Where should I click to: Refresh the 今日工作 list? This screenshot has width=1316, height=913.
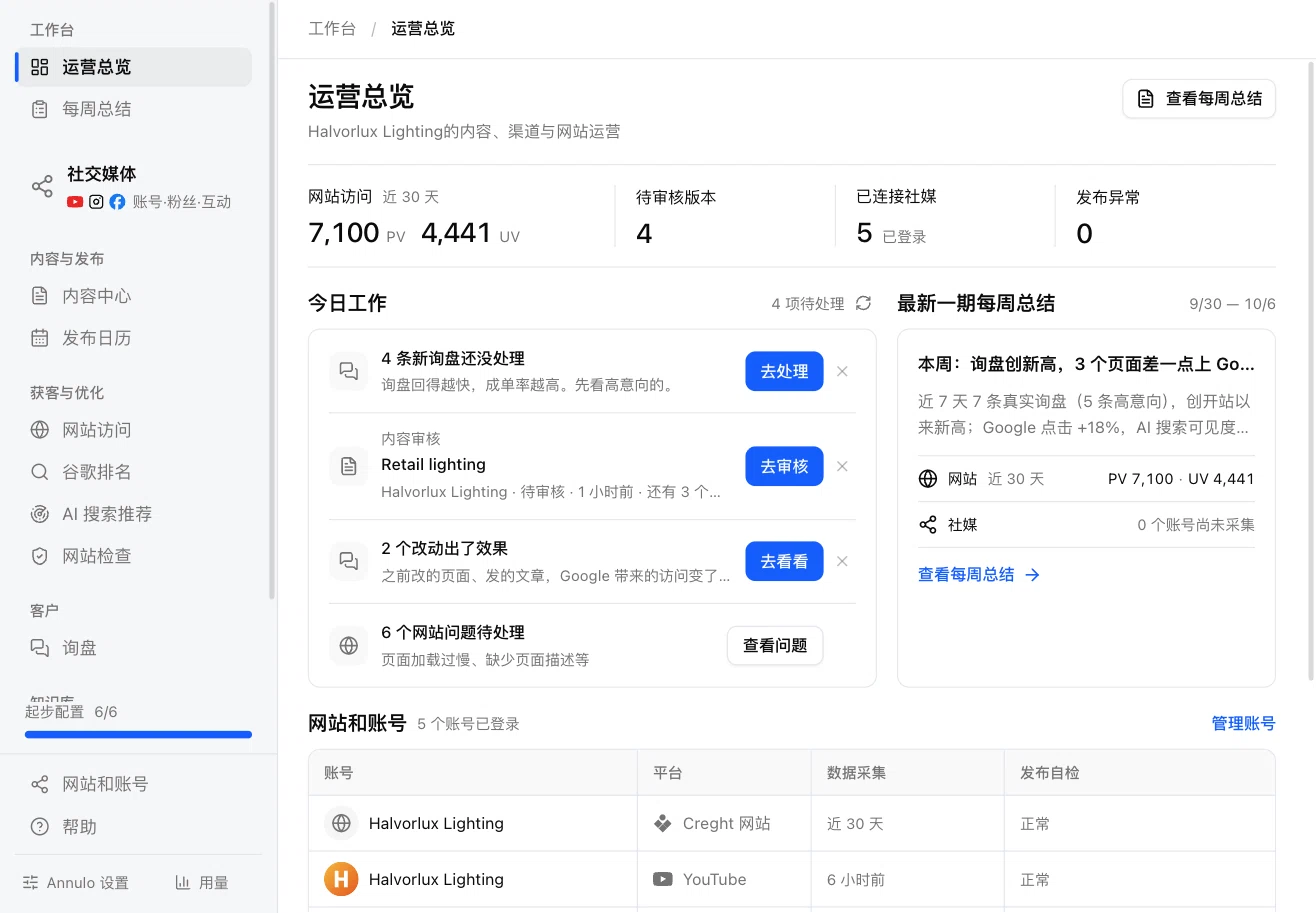tap(863, 303)
